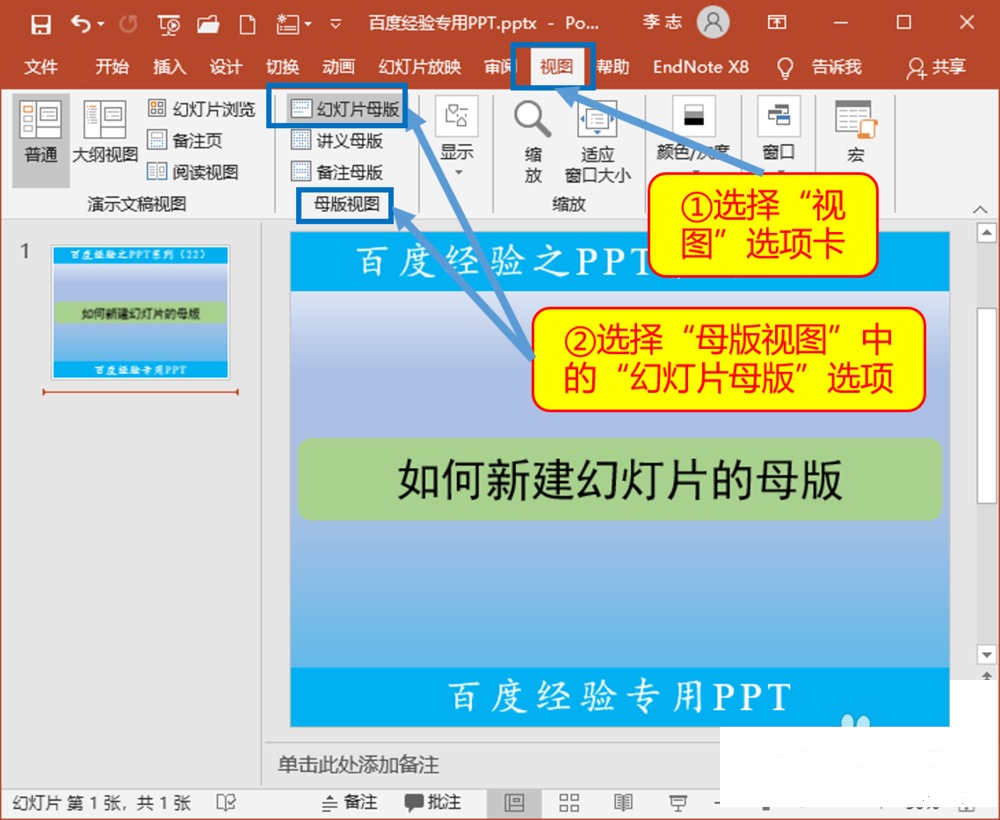The height and width of the screenshot is (820, 1000).
Task: Click scrollbar up arrow at right edge
Action: 987,233
